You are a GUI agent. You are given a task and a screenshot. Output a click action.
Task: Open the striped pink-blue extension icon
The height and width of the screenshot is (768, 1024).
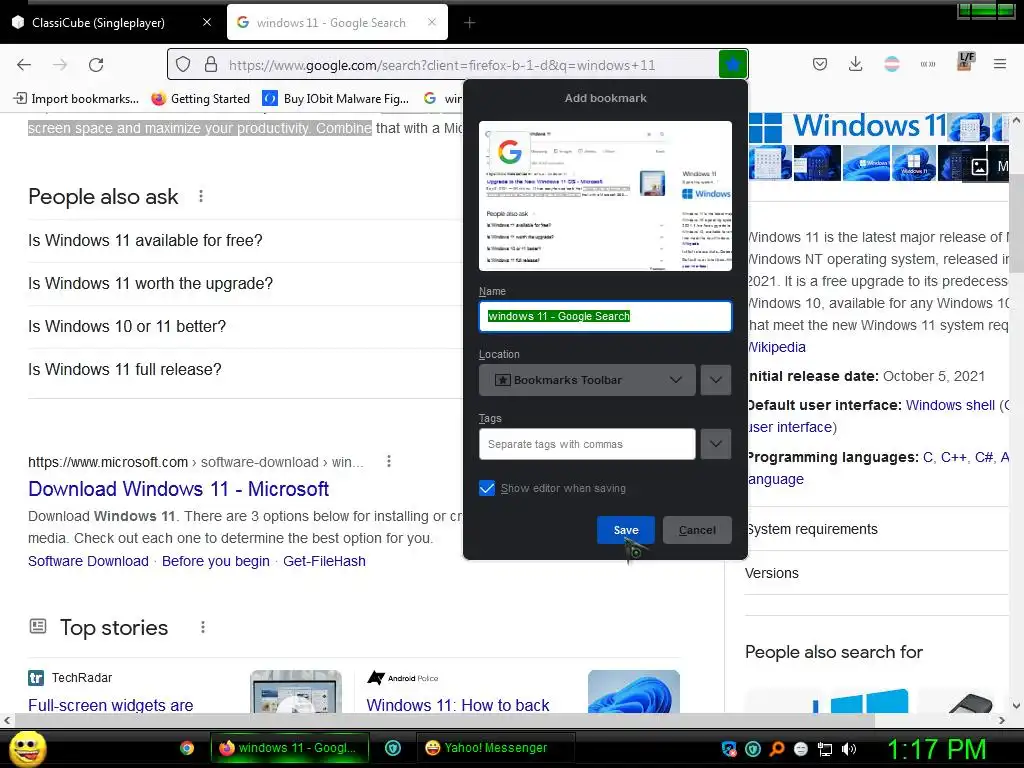click(891, 64)
